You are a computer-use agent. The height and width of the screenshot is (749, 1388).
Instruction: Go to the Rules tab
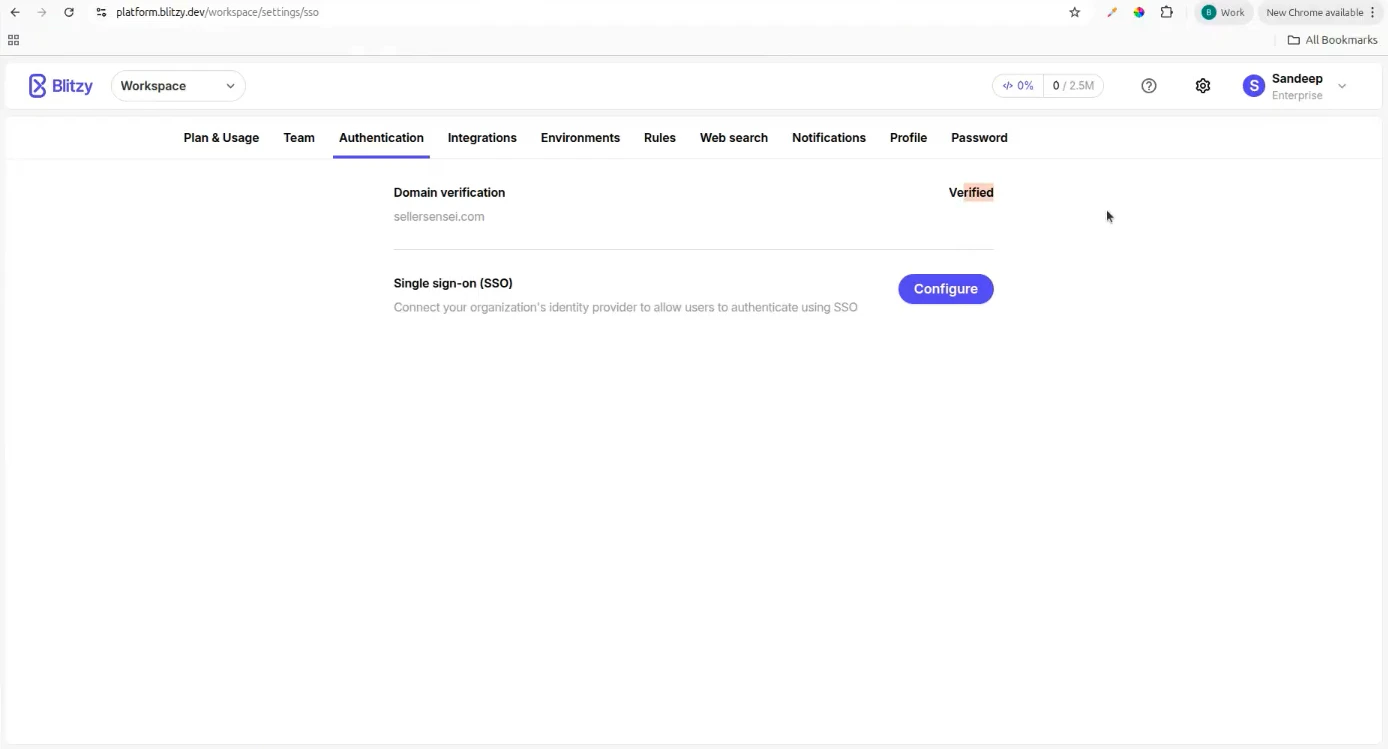tap(660, 138)
